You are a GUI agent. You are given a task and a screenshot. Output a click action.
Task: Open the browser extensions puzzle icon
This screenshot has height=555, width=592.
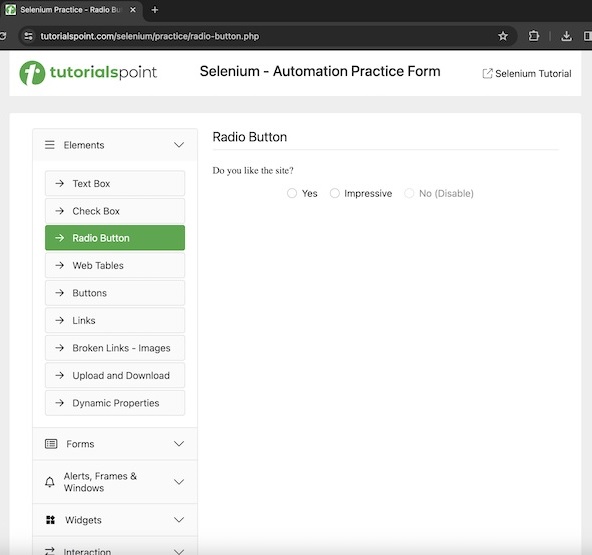pyautogui.click(x=533, y=36)
